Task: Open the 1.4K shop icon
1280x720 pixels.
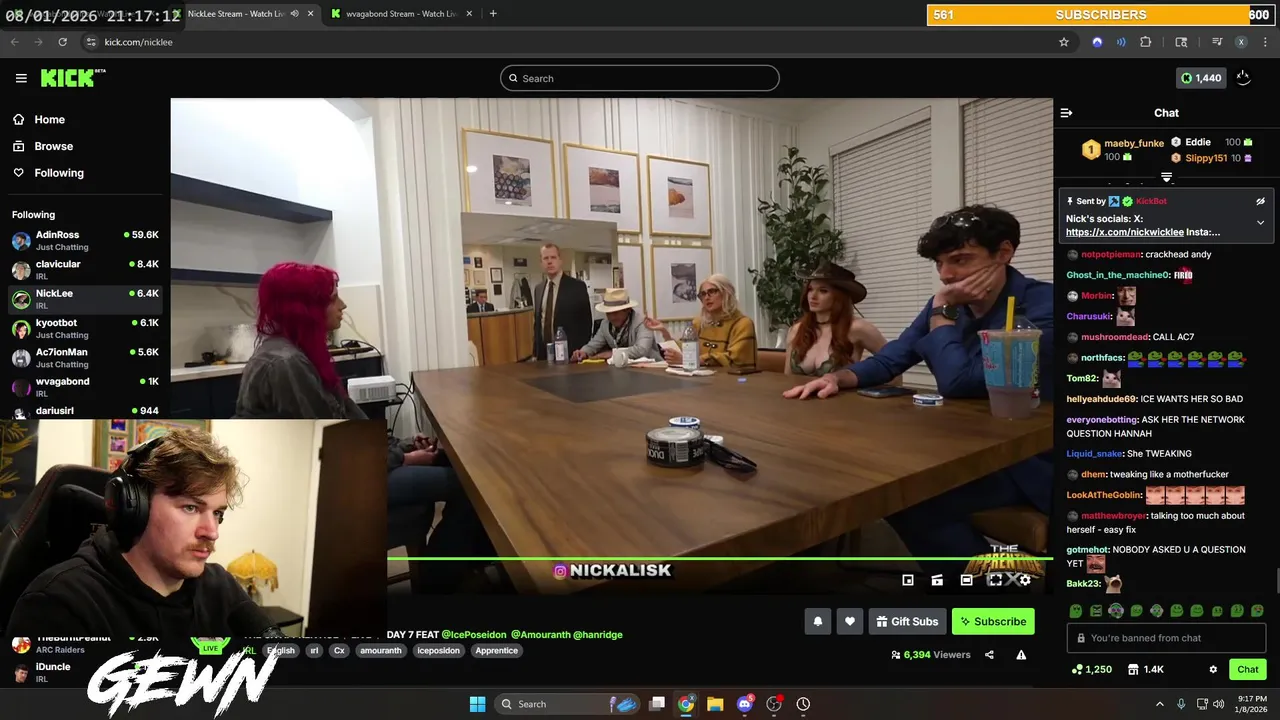Action: pyautogui.click(x=1145, y=669)
